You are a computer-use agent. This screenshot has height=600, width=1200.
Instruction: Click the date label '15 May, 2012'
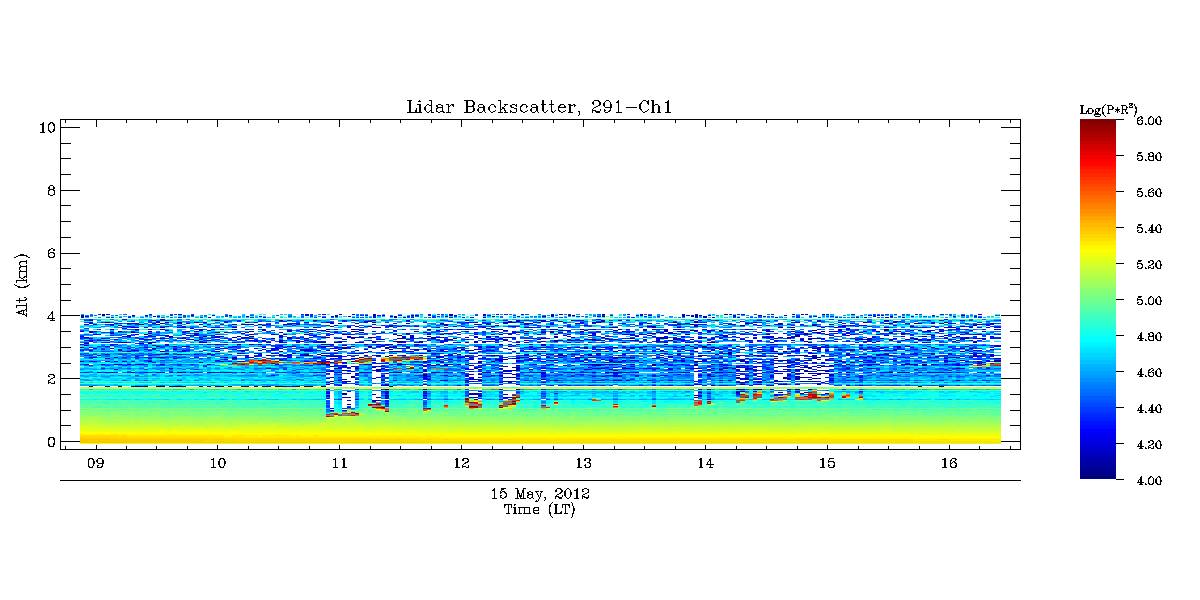click(x=540, y=494)
